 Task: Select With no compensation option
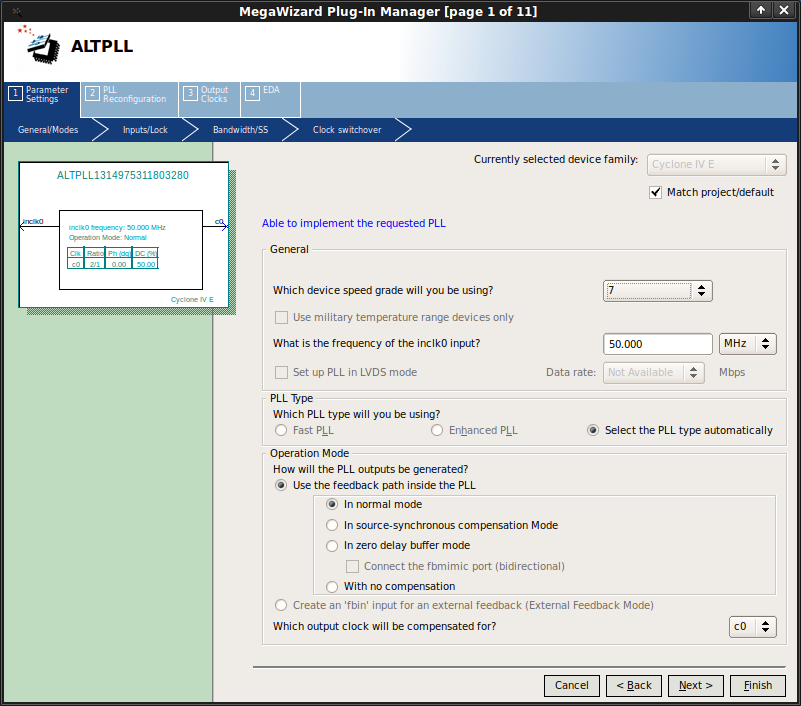tap(332, 586)
